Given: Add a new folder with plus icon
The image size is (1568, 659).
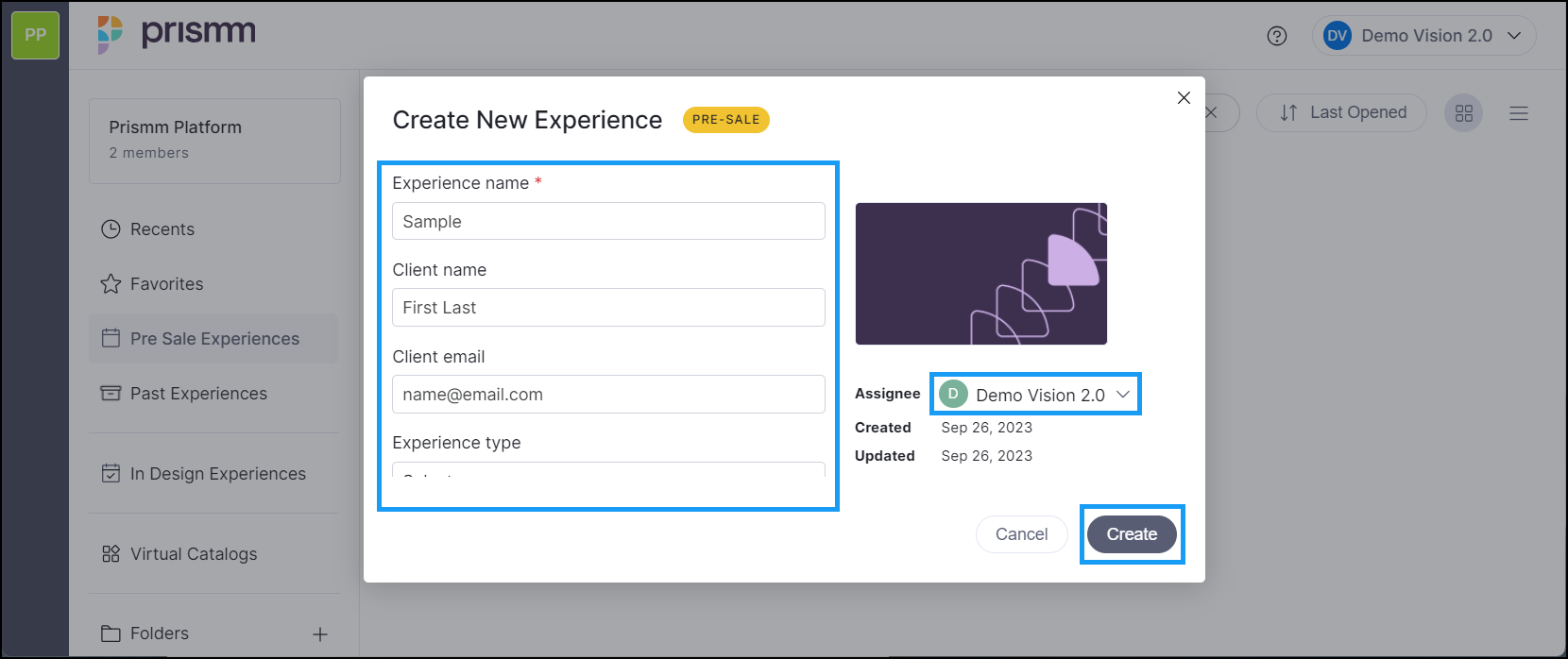Looking at the screenshot, I should (320, 634).
